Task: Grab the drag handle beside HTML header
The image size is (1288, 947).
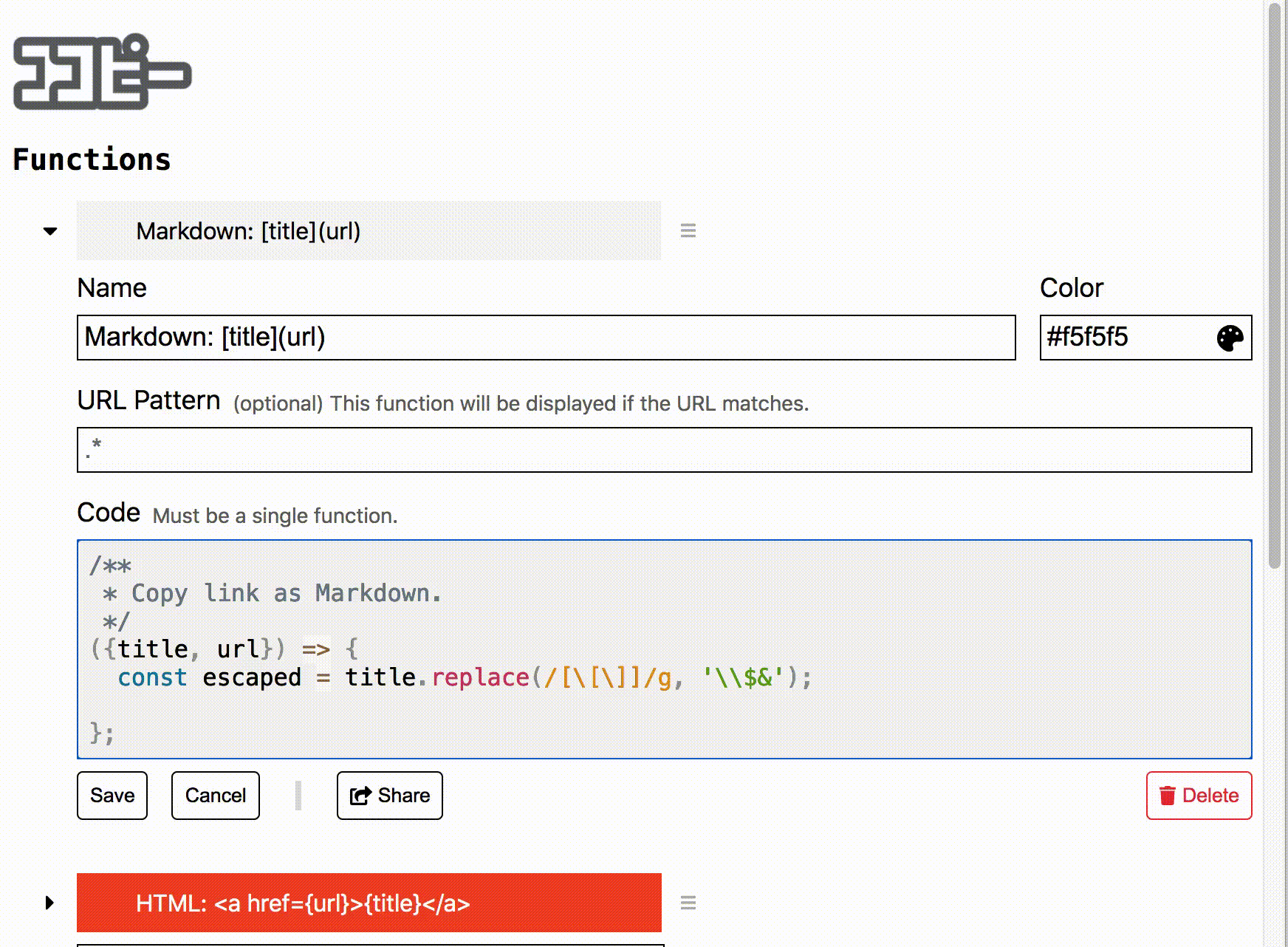Action: (688, 903)
